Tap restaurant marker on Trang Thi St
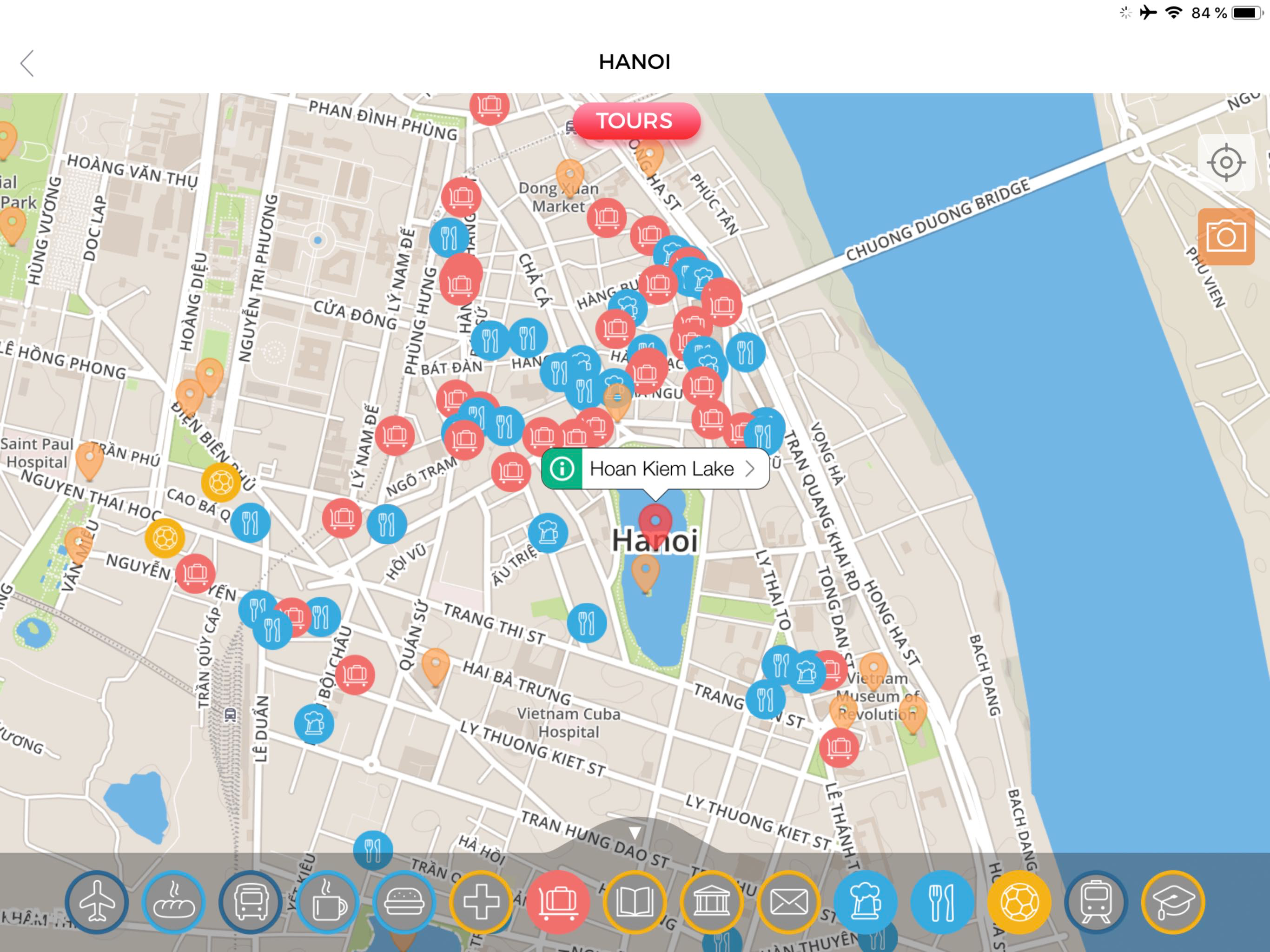 pyautogui.click(x=587, y=623)
